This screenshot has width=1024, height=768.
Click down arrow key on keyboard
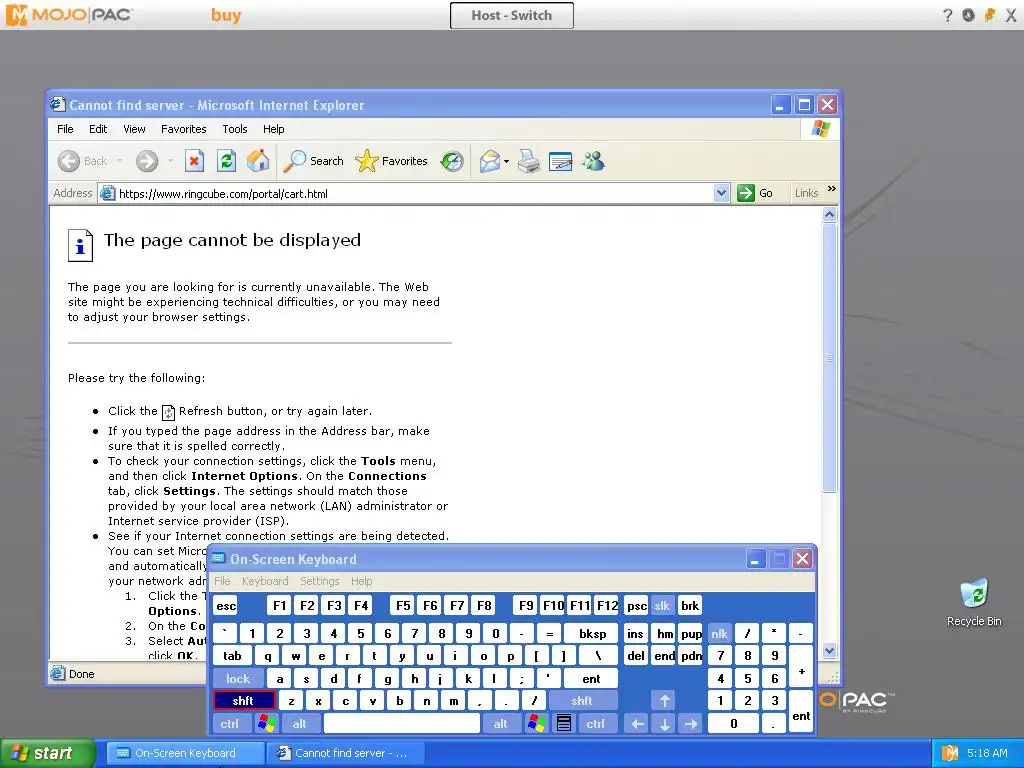(664, 724)
